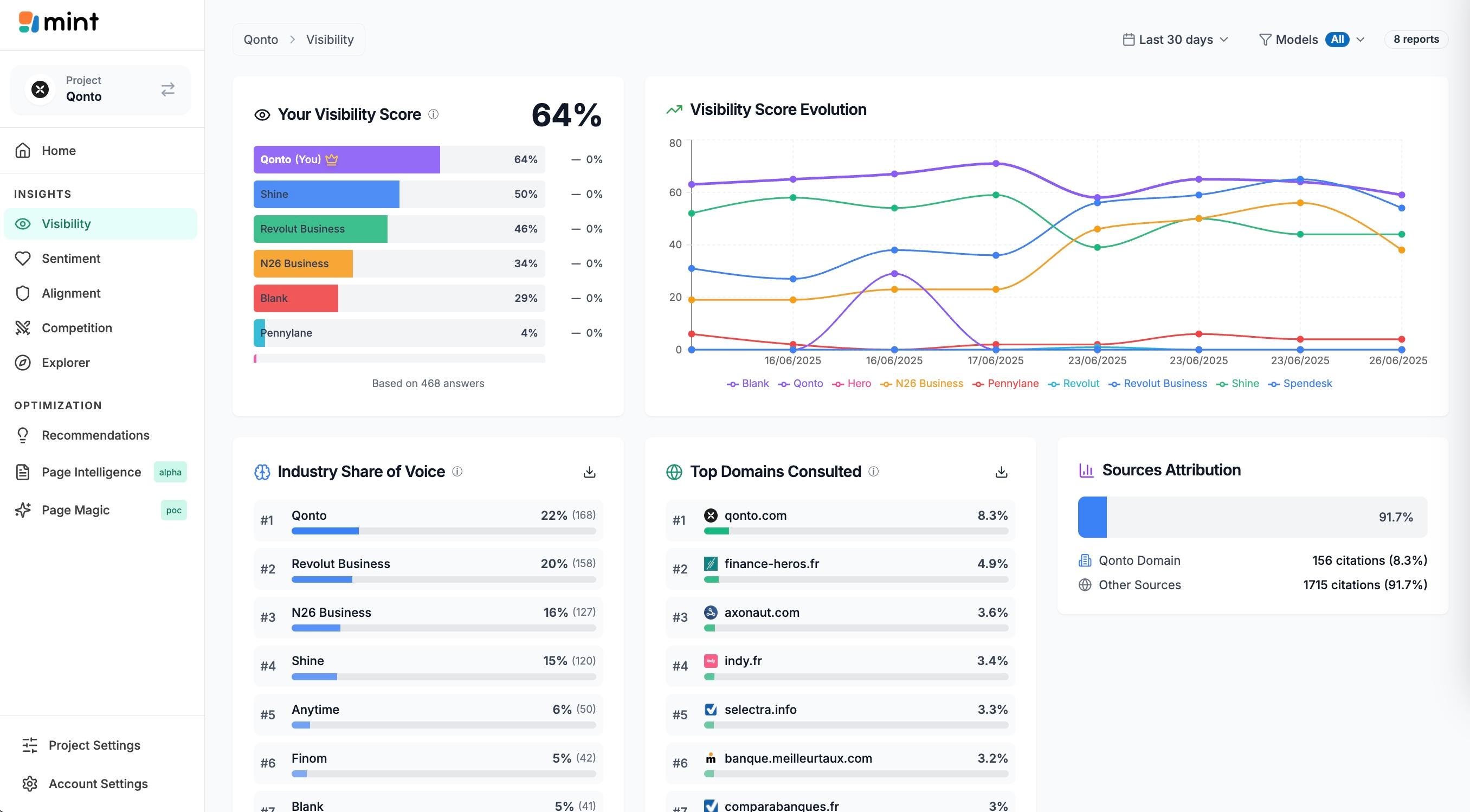Click the Qonto breadcrumb link

261,40
